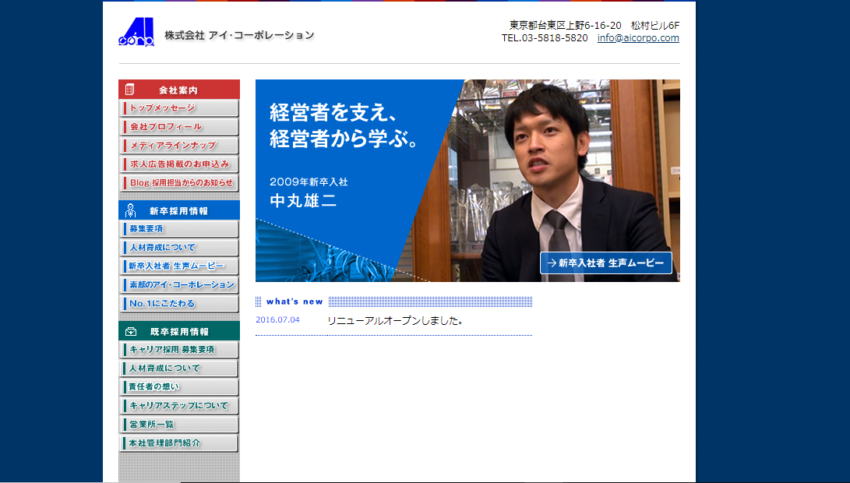
Task: Open the 会社プロフィール menu item
Action: click(x=178, y=127)
